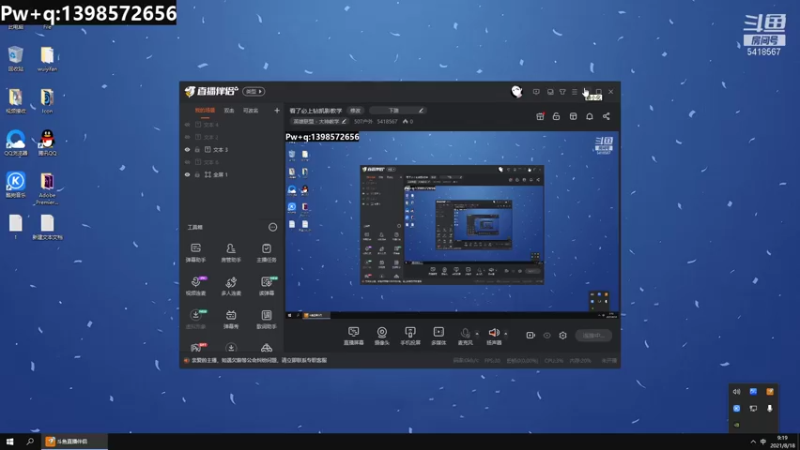
Task: Expand the microphone device dropdown arrow
Action: (477, 334)
